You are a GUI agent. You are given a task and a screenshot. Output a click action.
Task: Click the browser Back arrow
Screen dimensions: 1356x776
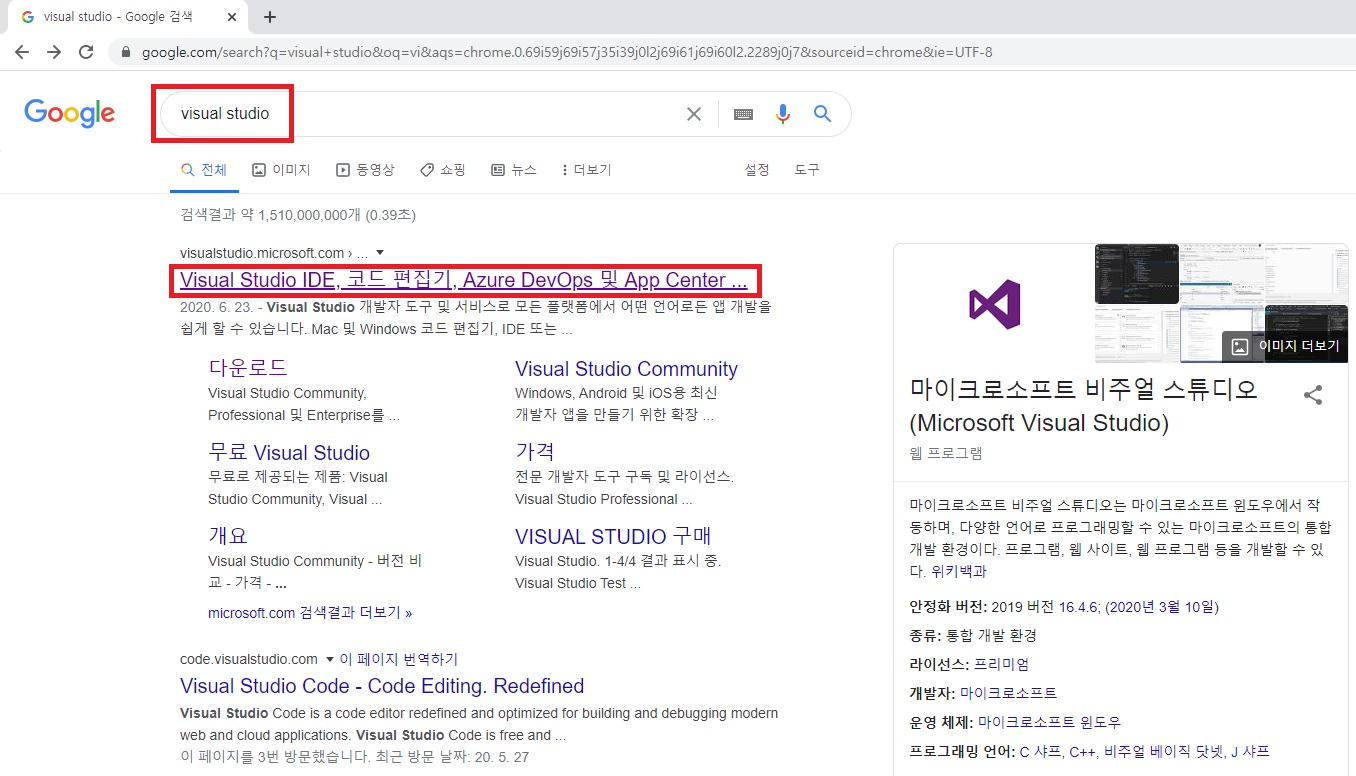[x=23, y=52]
